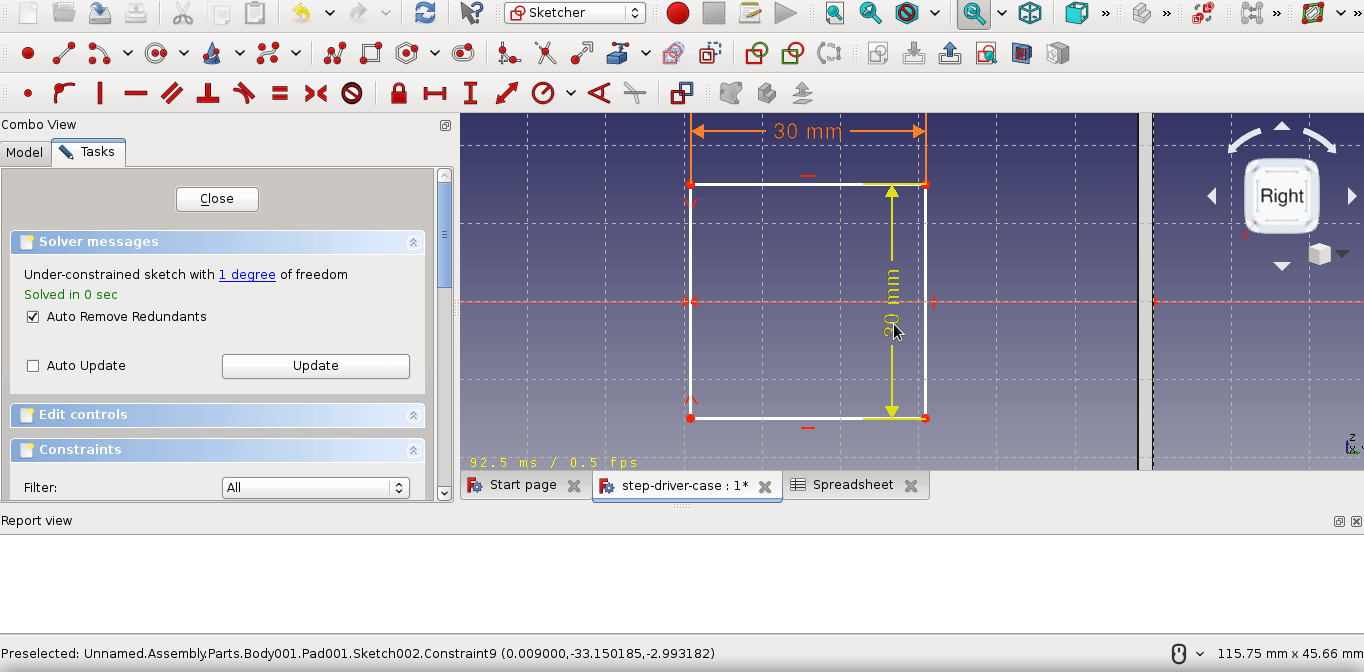Select the Create polyline tool
Viewport: 1364px width, 672px height.
tap(335, 53)
